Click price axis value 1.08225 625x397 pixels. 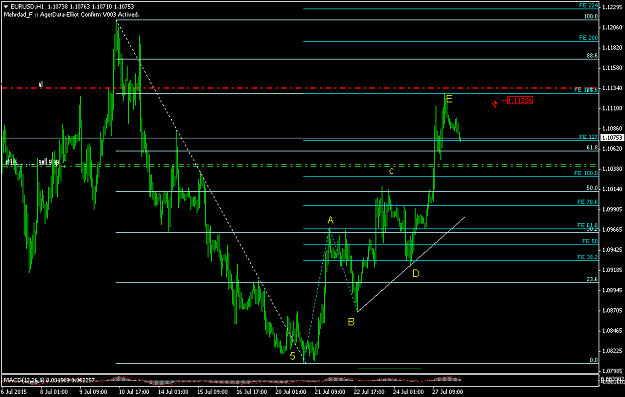[612, 351]
